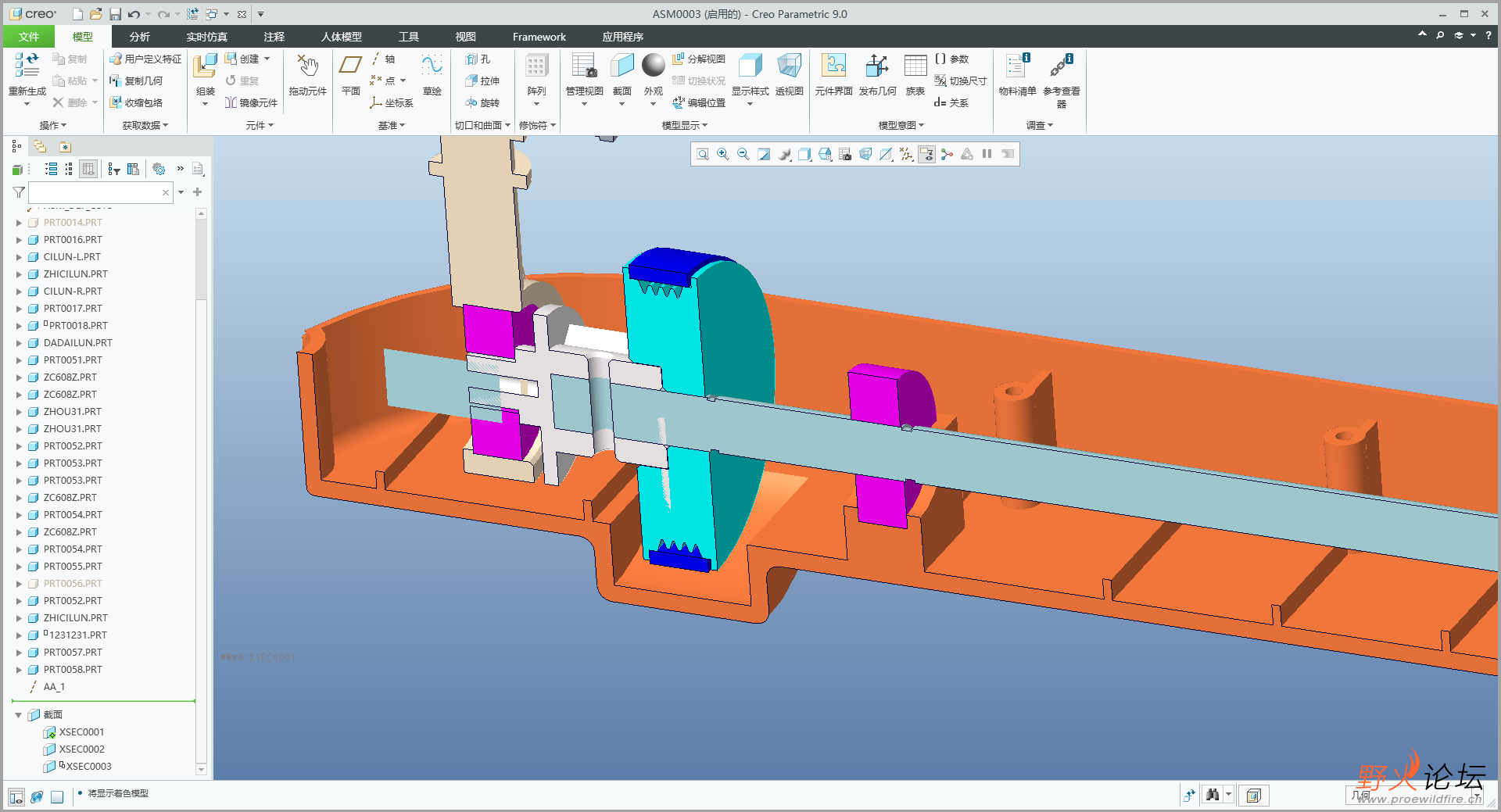
Task: Click the 复制几何 button
Action: coord(136,81)
